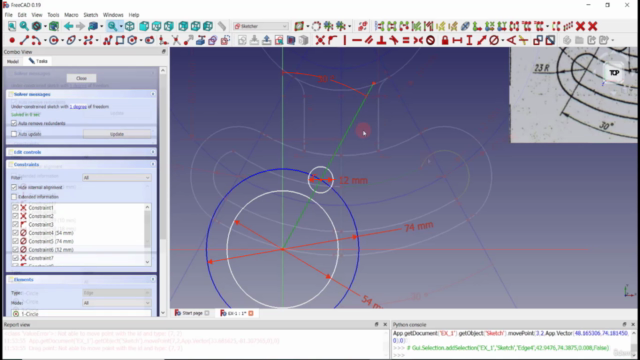Toggle Auto remove redundants checkbox
The height and width of the screenshot is (360, 640).
coord(14,123)
